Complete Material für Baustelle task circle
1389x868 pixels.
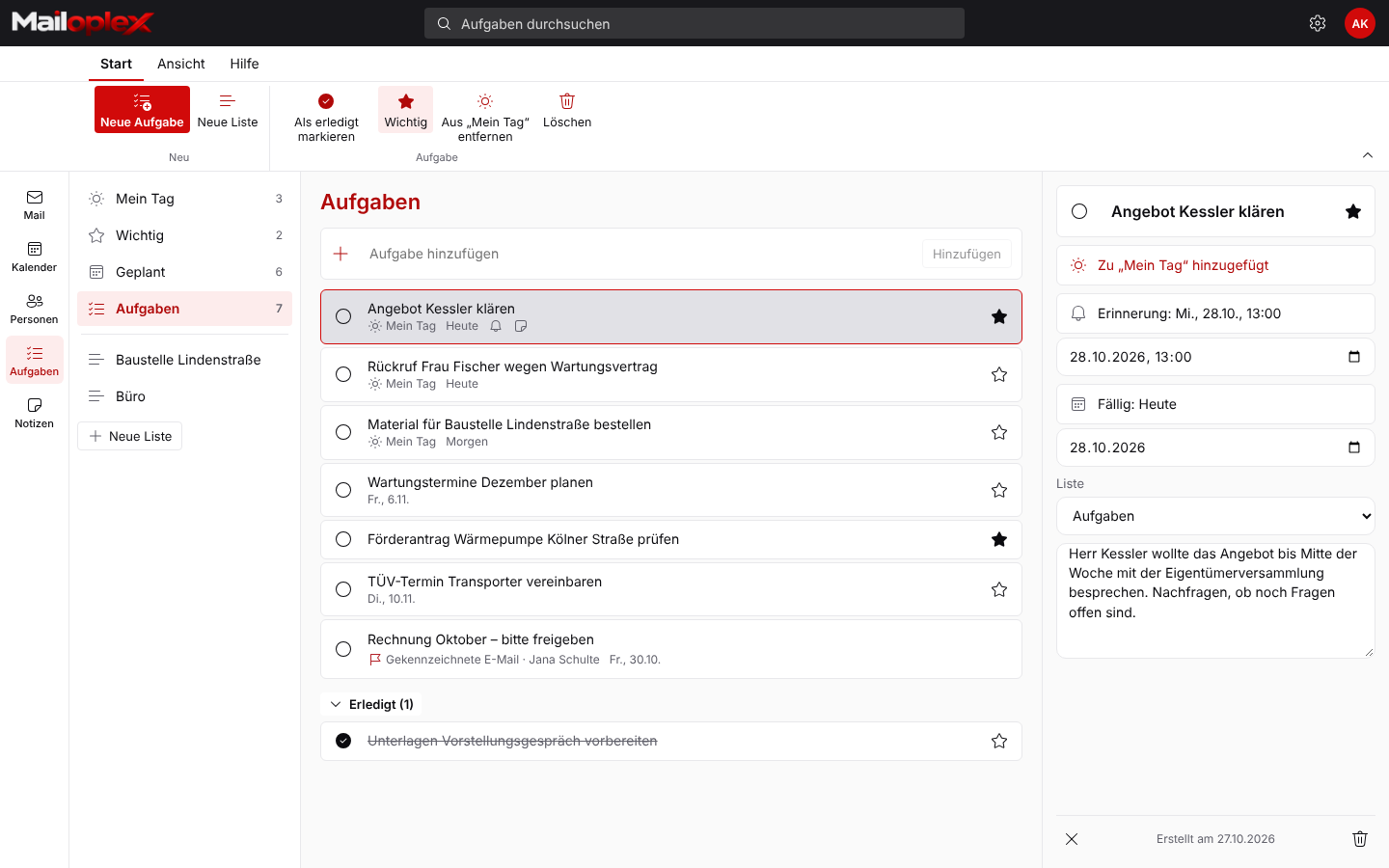[x=343, y=432]
